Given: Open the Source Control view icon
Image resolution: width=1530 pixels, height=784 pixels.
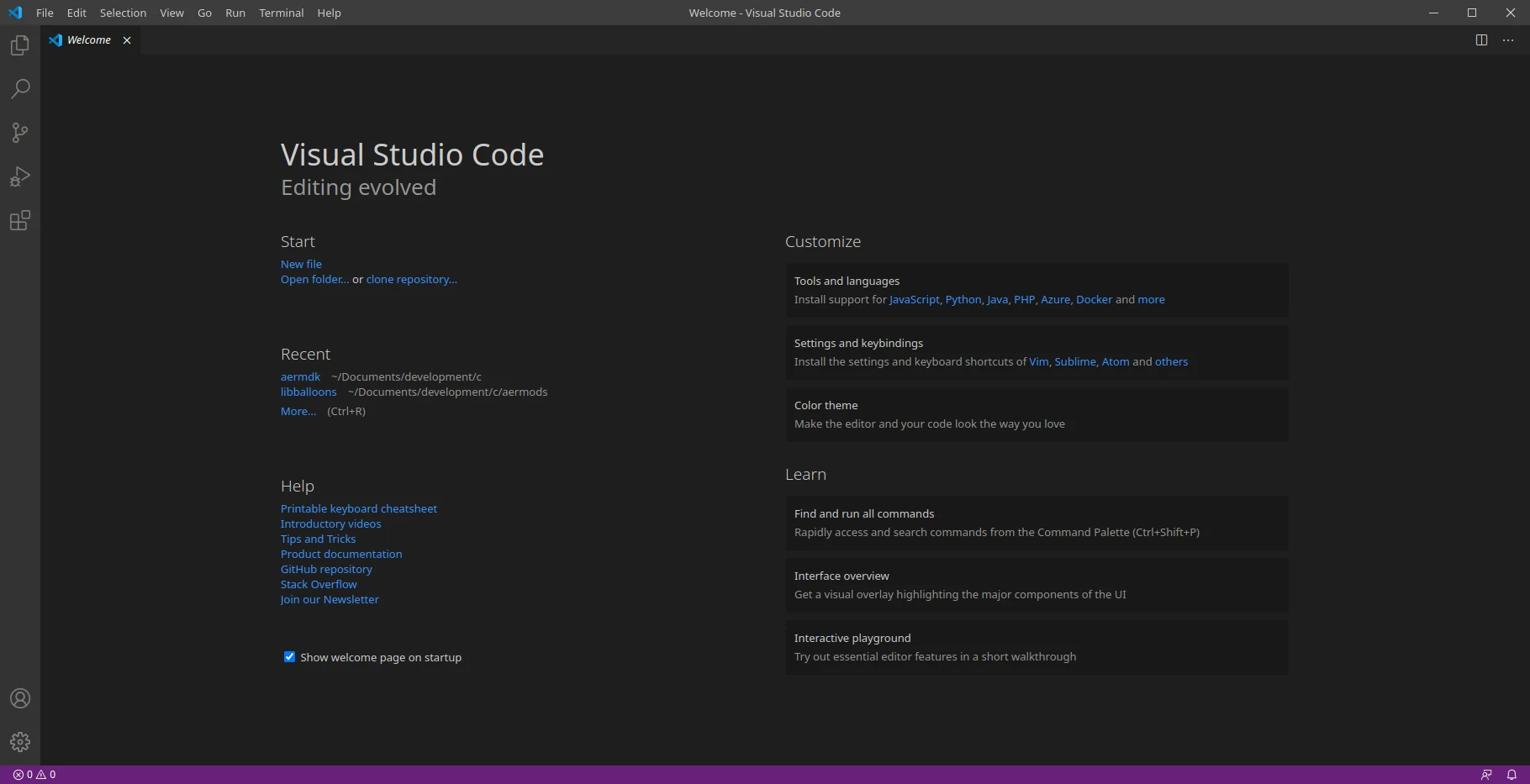Looking at the screenshot, I should [x=20, y=133].
